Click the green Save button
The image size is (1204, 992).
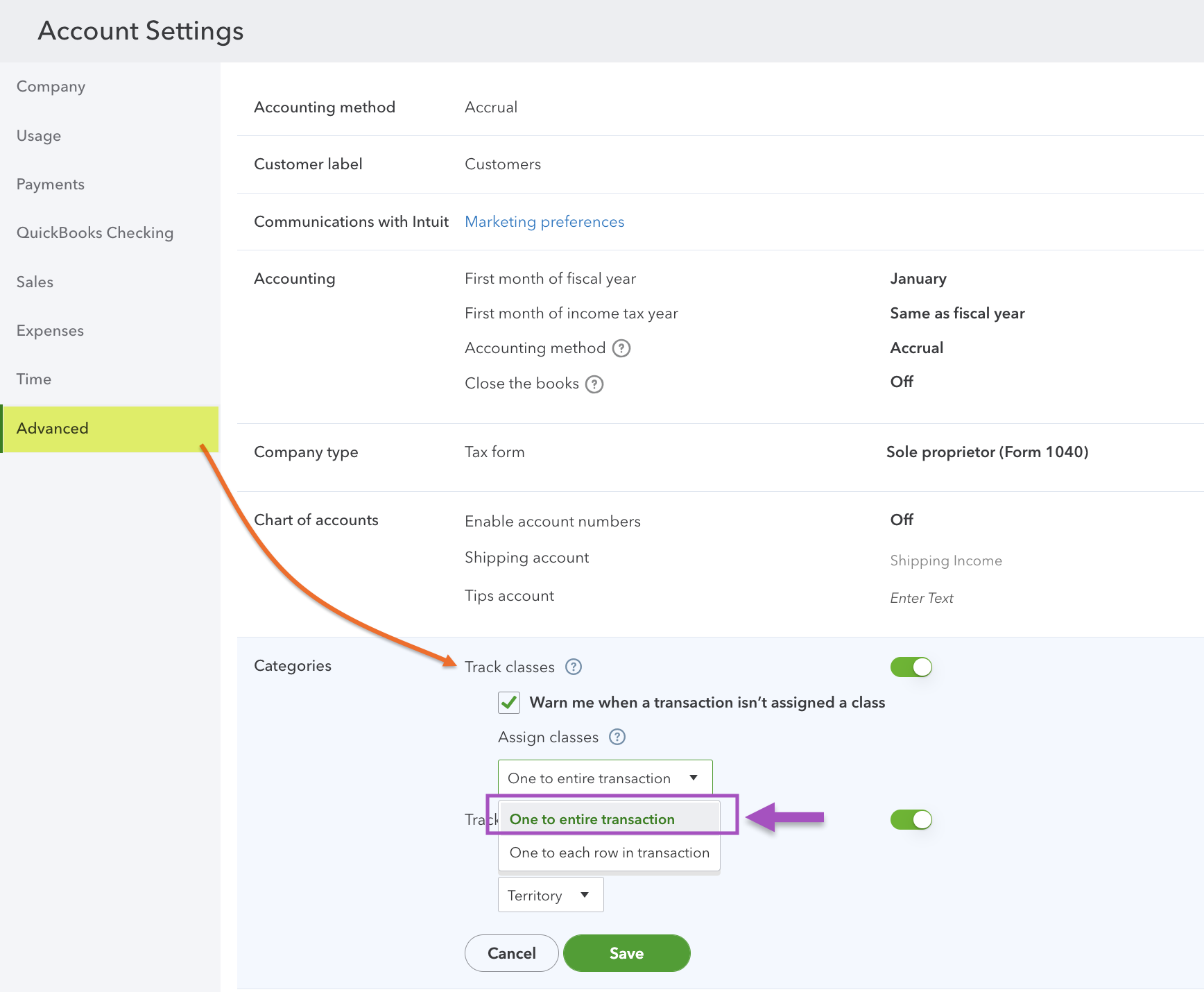[626, 953]
